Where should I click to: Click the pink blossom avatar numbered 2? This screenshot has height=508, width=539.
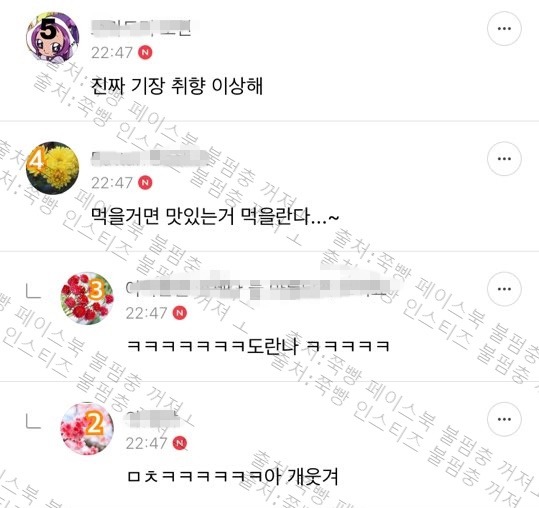pos(87,429)
